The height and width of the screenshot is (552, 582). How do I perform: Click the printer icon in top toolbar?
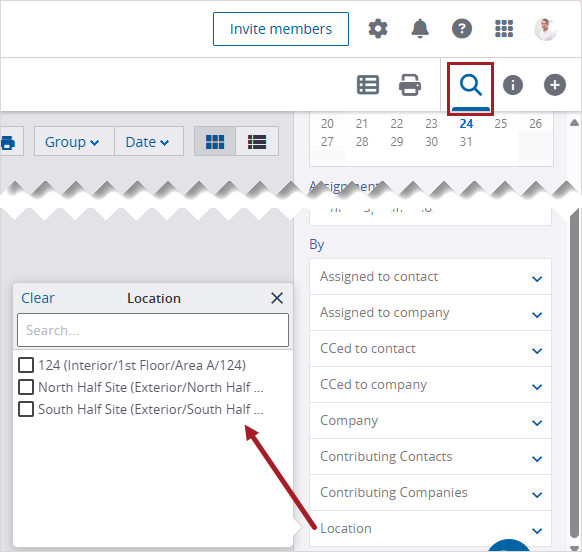tap(410, 85)
